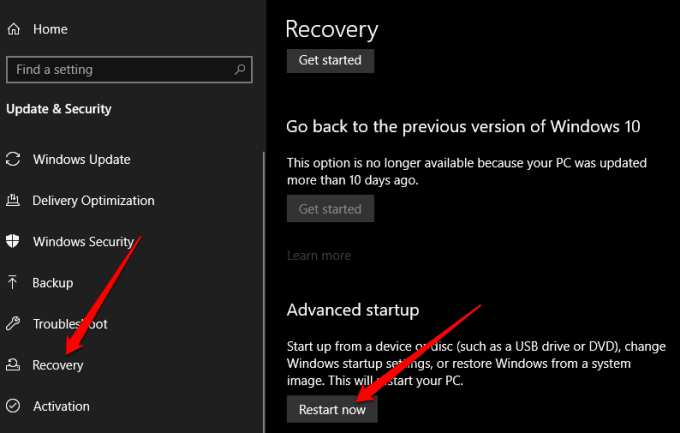Click the Home house icon

coord(13,30)
